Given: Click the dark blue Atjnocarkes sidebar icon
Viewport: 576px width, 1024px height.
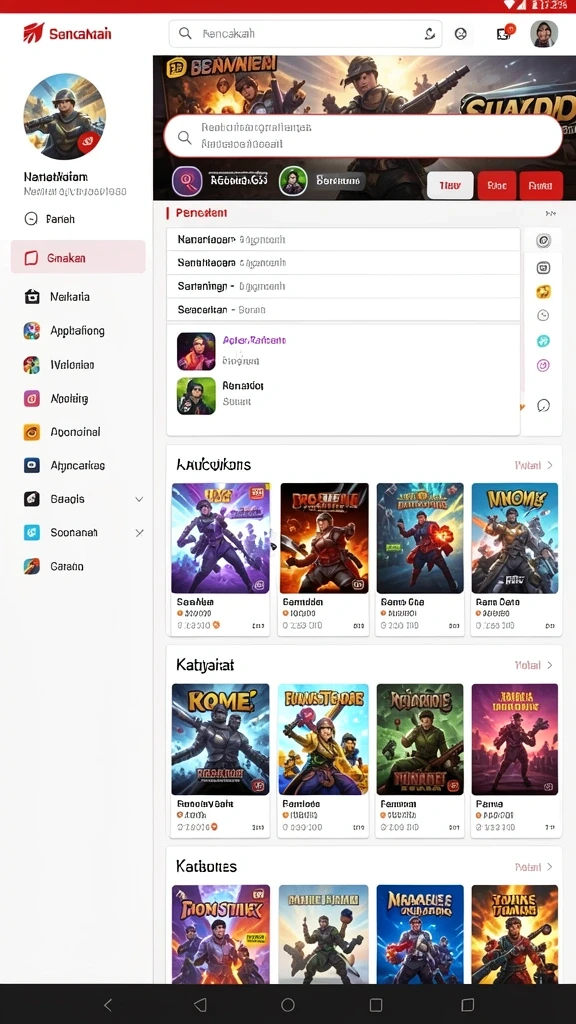Looking at the screenshot, I should (x=31, y=465).
